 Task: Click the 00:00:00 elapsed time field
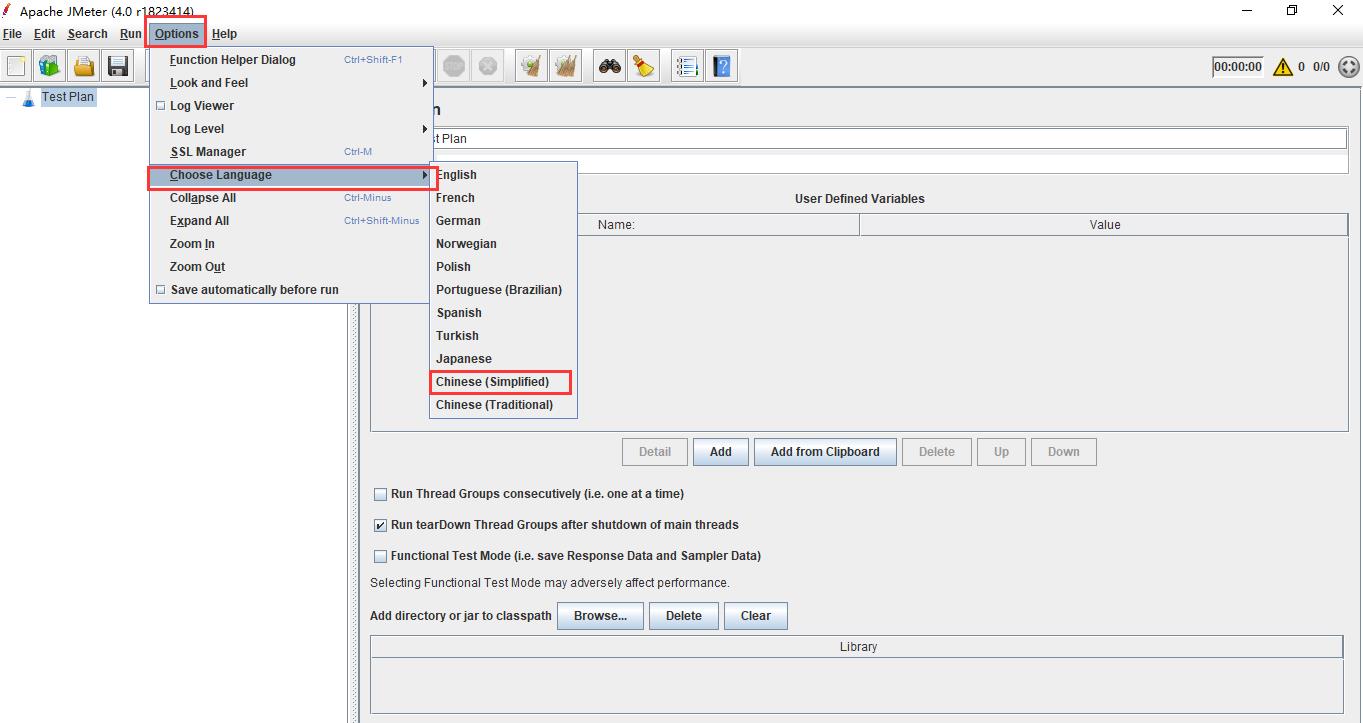coord(1238,67)
